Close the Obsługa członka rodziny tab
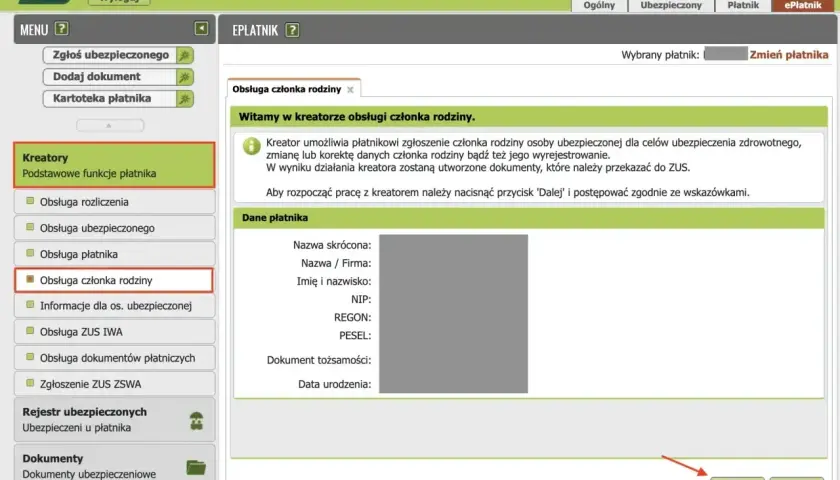The width and height of the screenshot is (840, 480). pyautogui.click(x=350, y=89)
